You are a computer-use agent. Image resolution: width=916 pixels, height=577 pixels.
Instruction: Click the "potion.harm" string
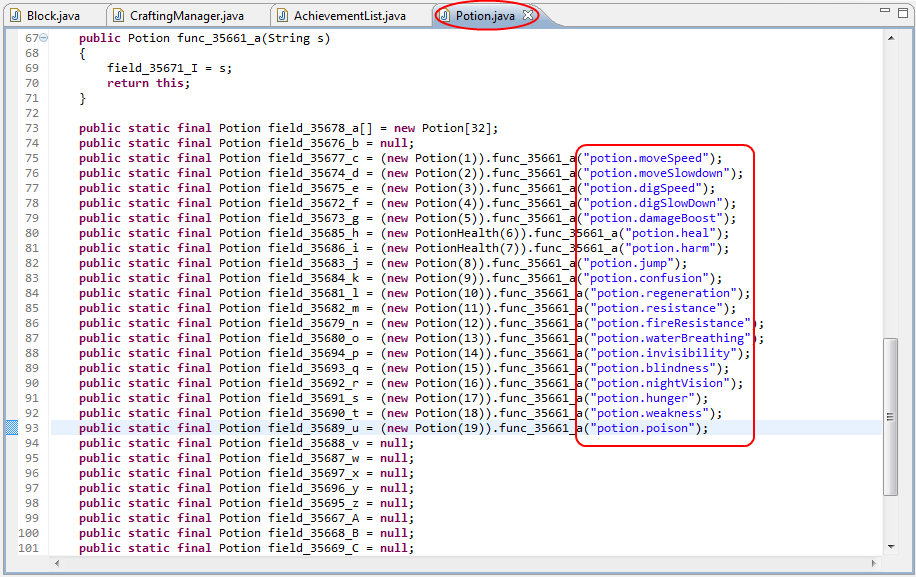pyautogui.click(x=670, y=248)
